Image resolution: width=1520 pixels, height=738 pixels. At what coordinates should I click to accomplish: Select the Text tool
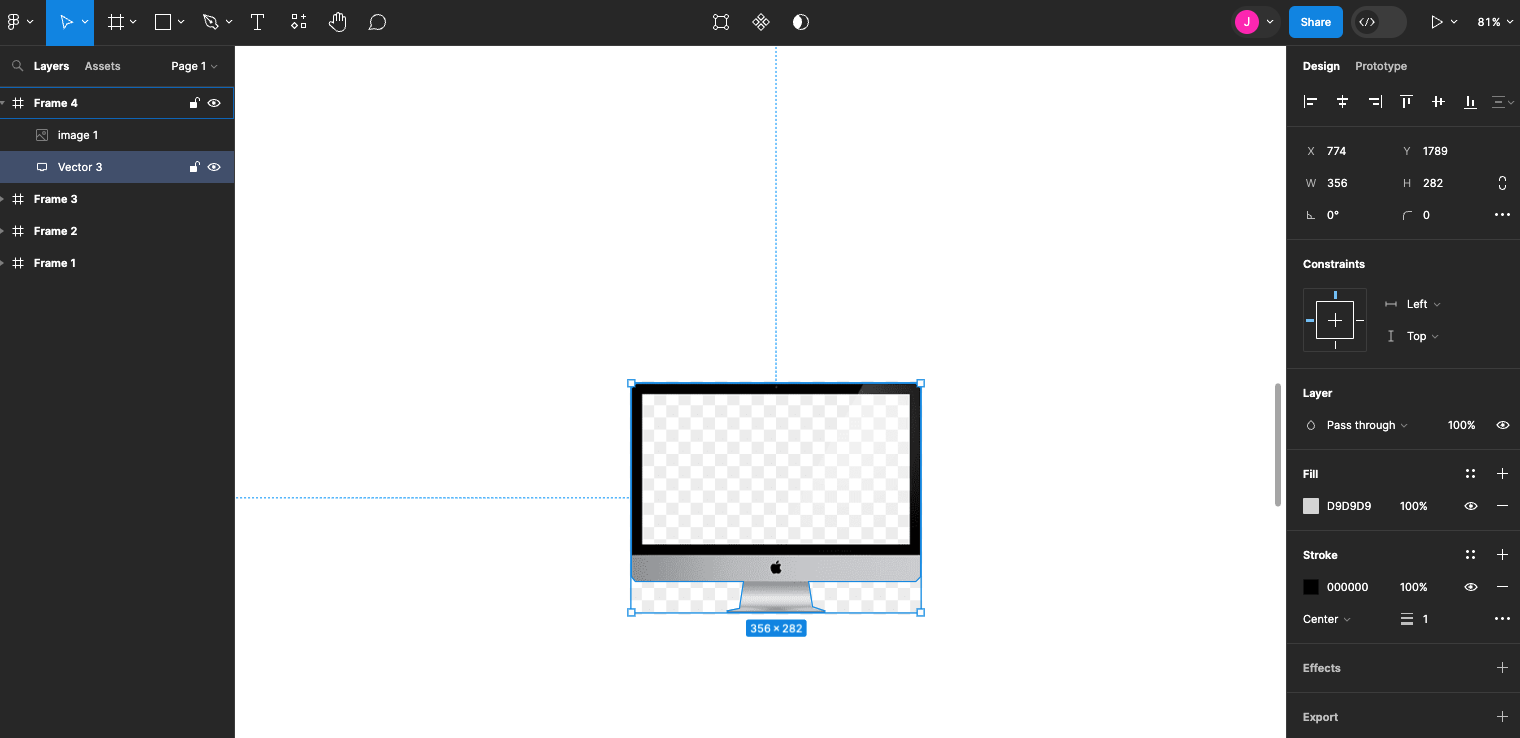click(257, 22)
